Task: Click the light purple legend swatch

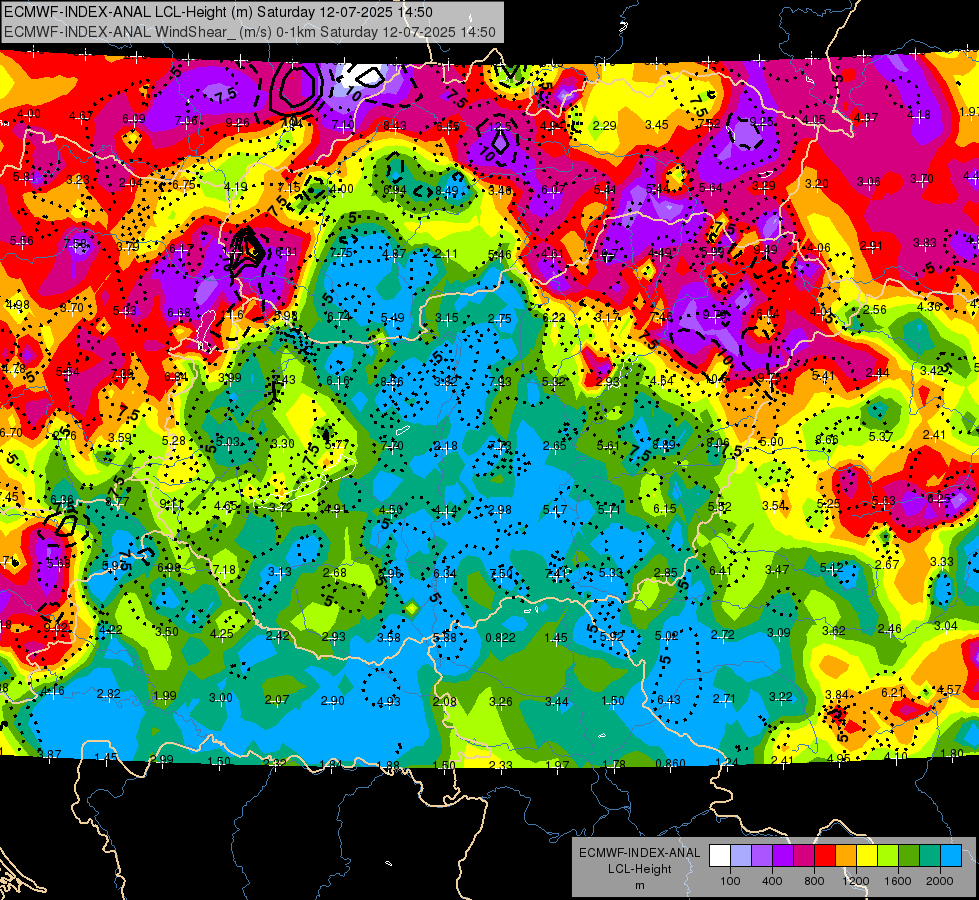Action: tap(762, 855)
